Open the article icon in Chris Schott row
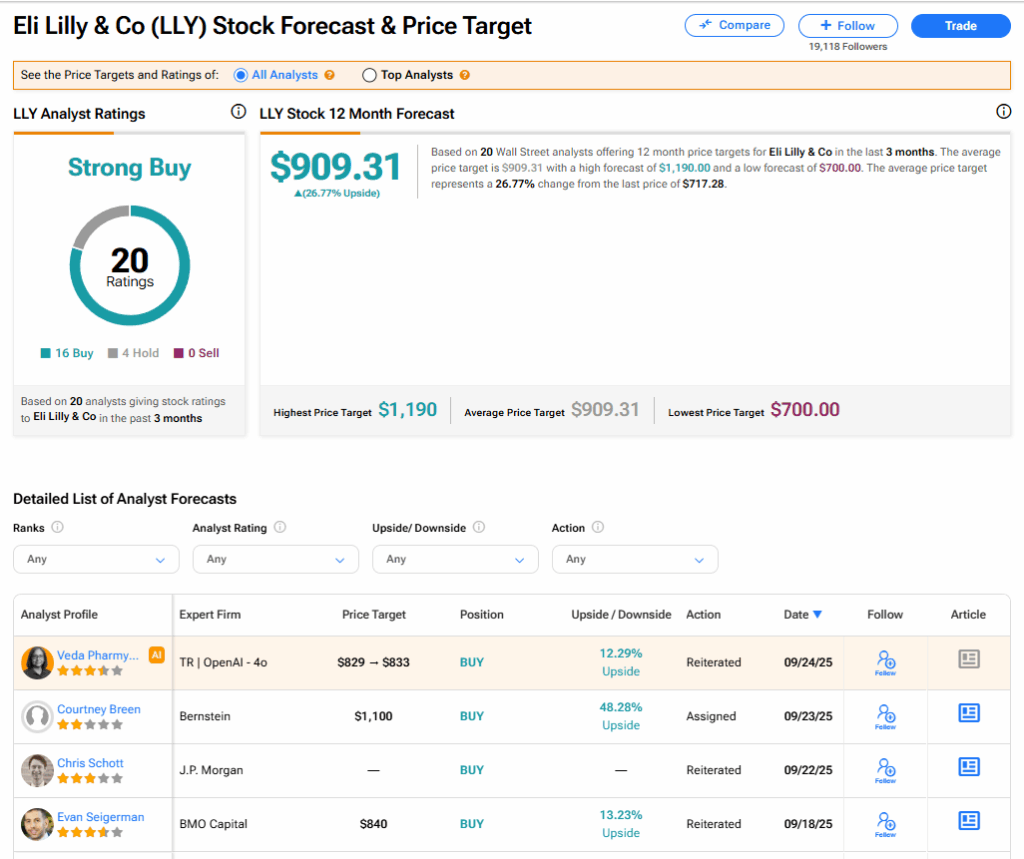The height and width of the screenshot is (859, 1024). (968, 767)
